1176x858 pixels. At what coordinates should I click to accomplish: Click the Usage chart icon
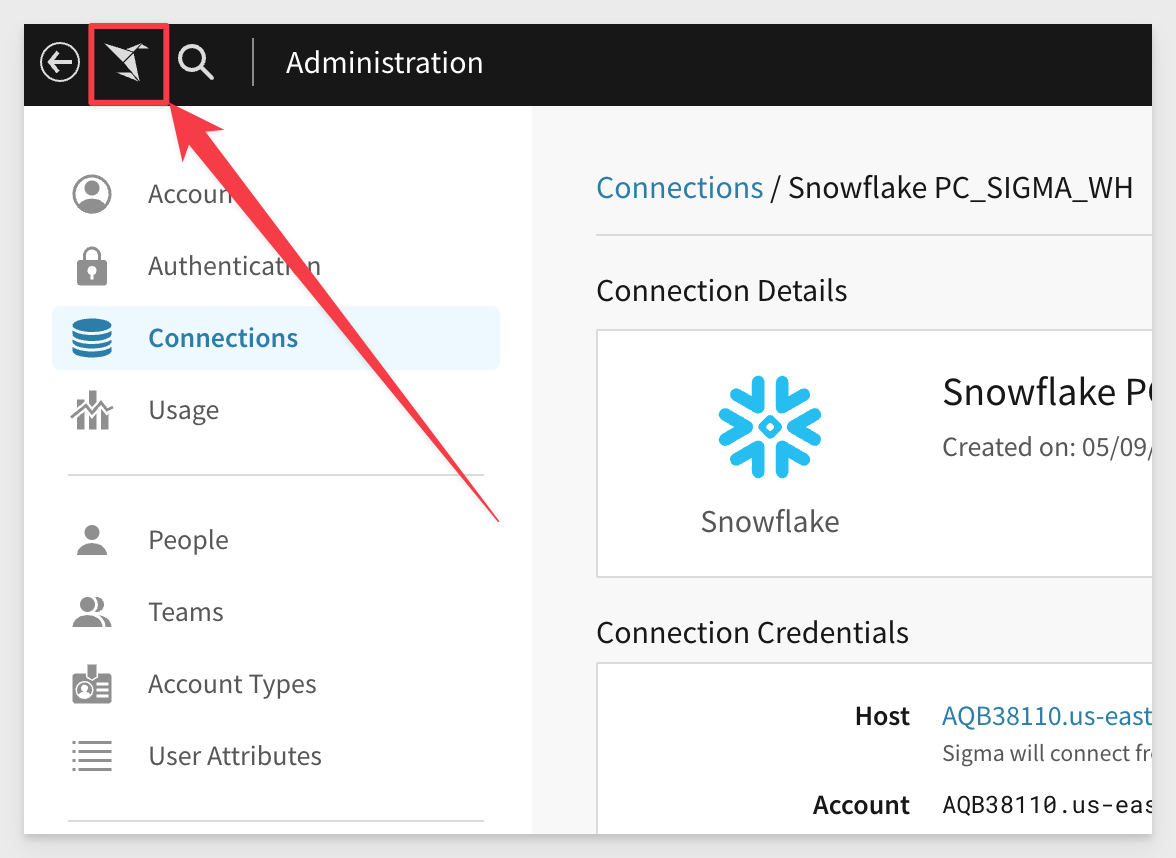click(92, 410)
